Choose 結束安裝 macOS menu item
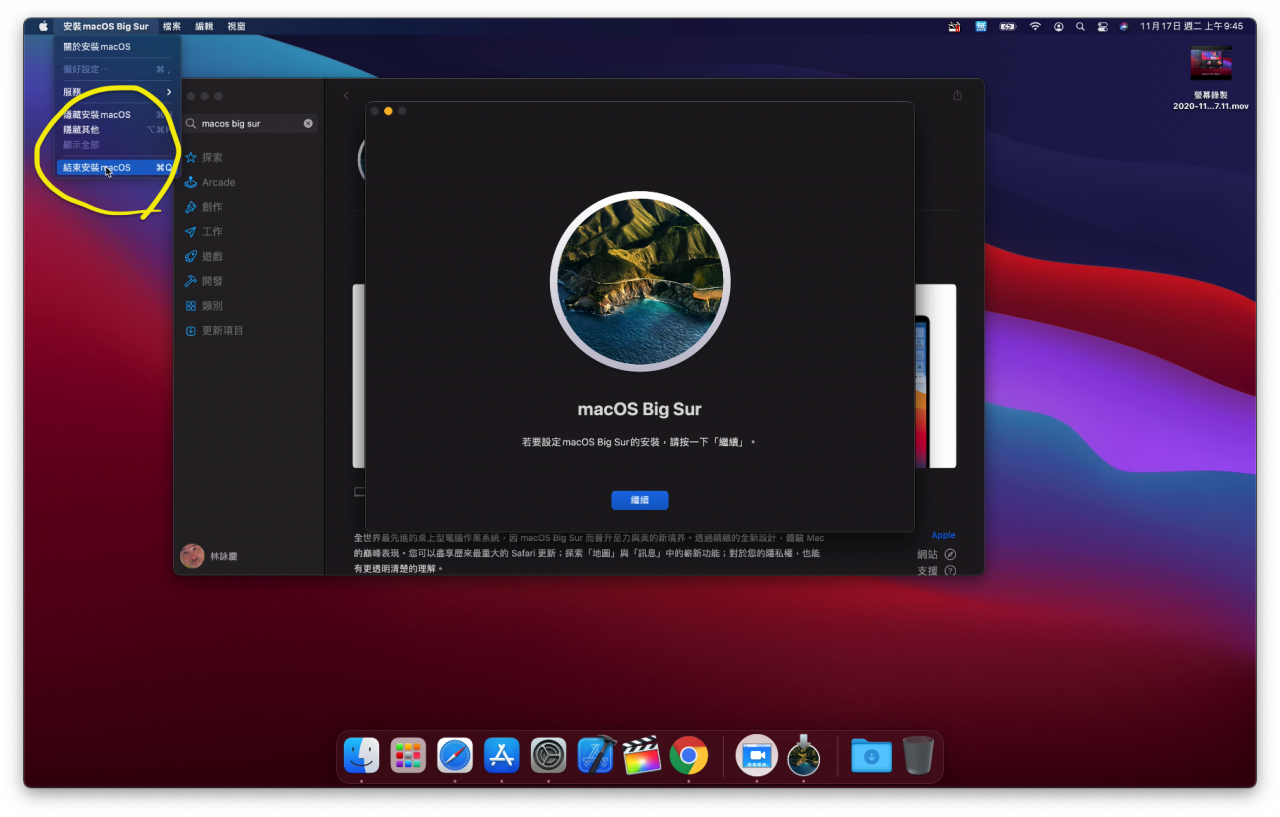 coord(117,168)
